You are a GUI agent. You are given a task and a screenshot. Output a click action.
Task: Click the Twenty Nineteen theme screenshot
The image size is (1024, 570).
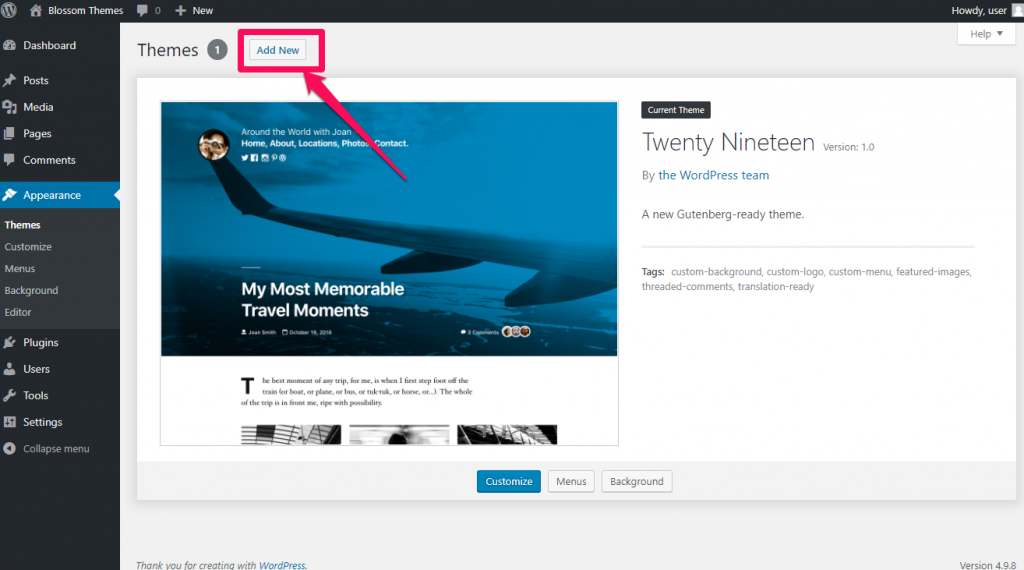(x=389, y=274)
